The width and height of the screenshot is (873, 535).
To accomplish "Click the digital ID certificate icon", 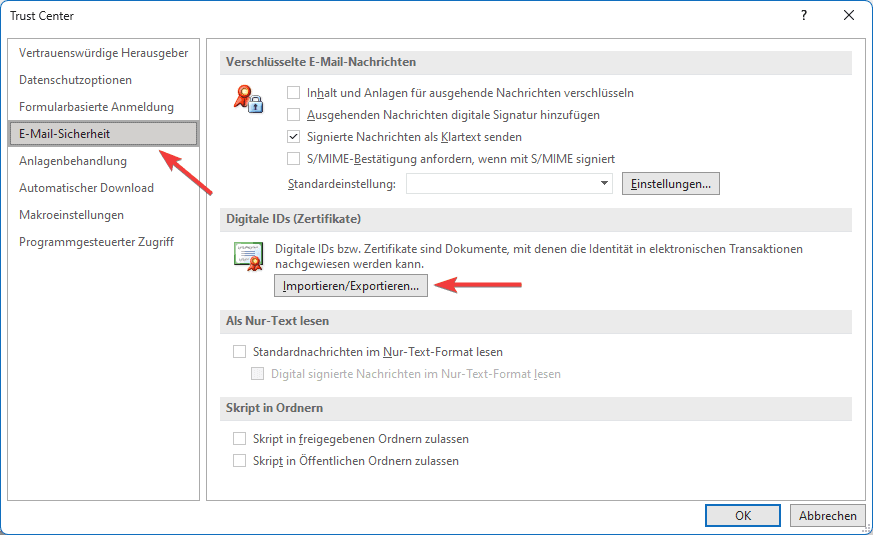I will click(x=247, y=256).
